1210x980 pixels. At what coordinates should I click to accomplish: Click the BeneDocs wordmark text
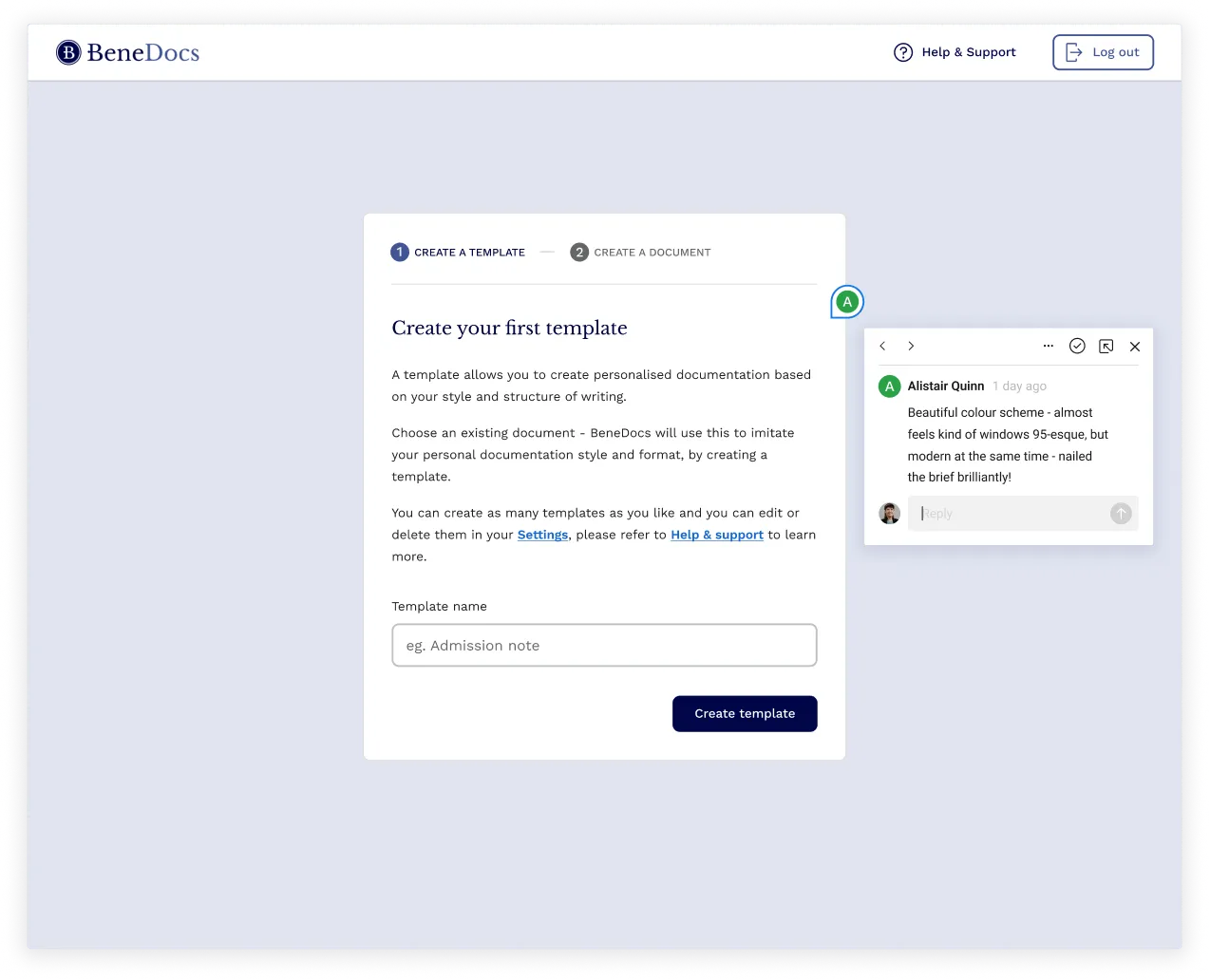(x=143, y=52)
